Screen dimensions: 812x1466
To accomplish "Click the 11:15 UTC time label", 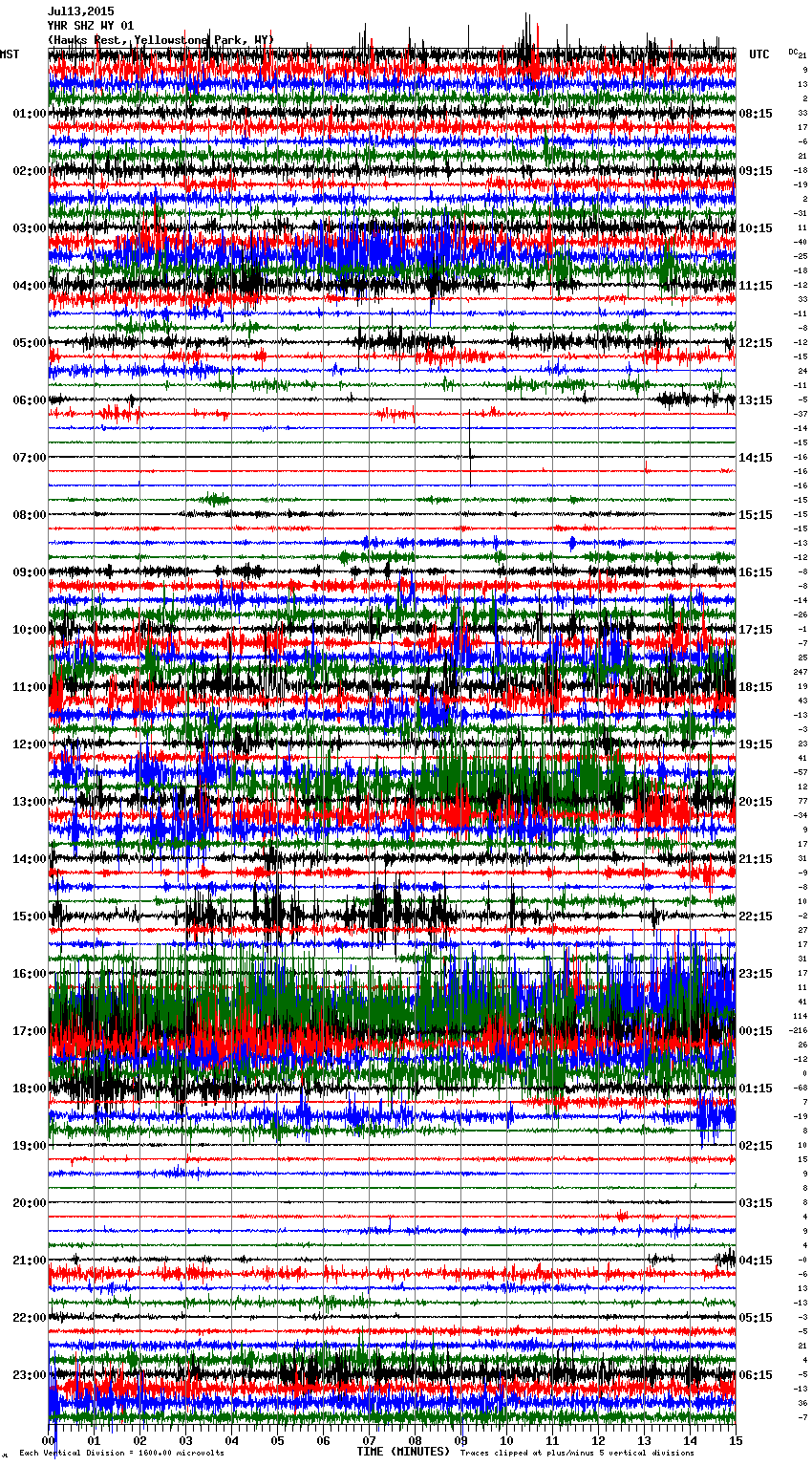I will pos(756,286).
